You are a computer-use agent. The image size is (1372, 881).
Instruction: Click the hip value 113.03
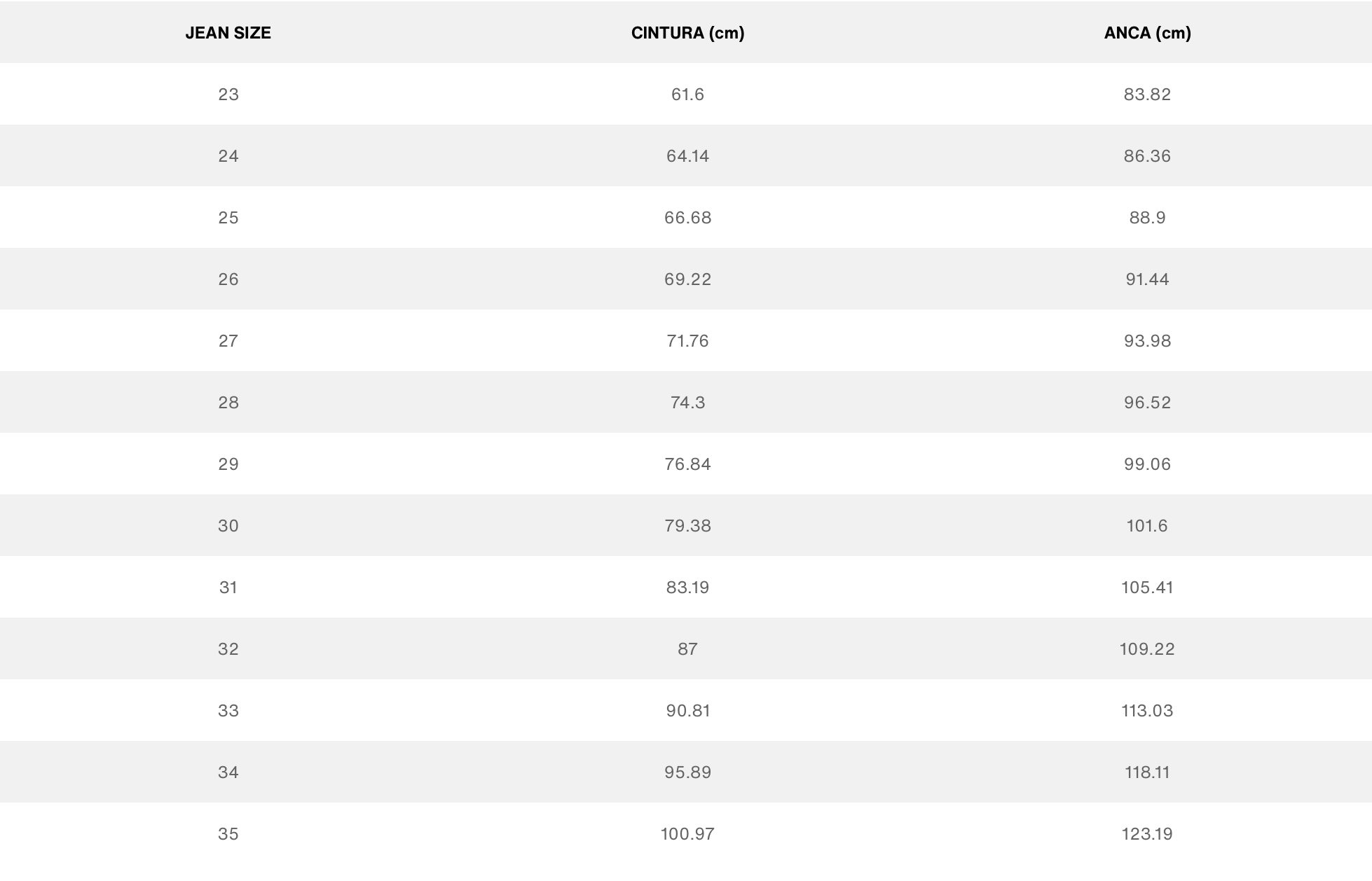click(x=1147, y=711)
